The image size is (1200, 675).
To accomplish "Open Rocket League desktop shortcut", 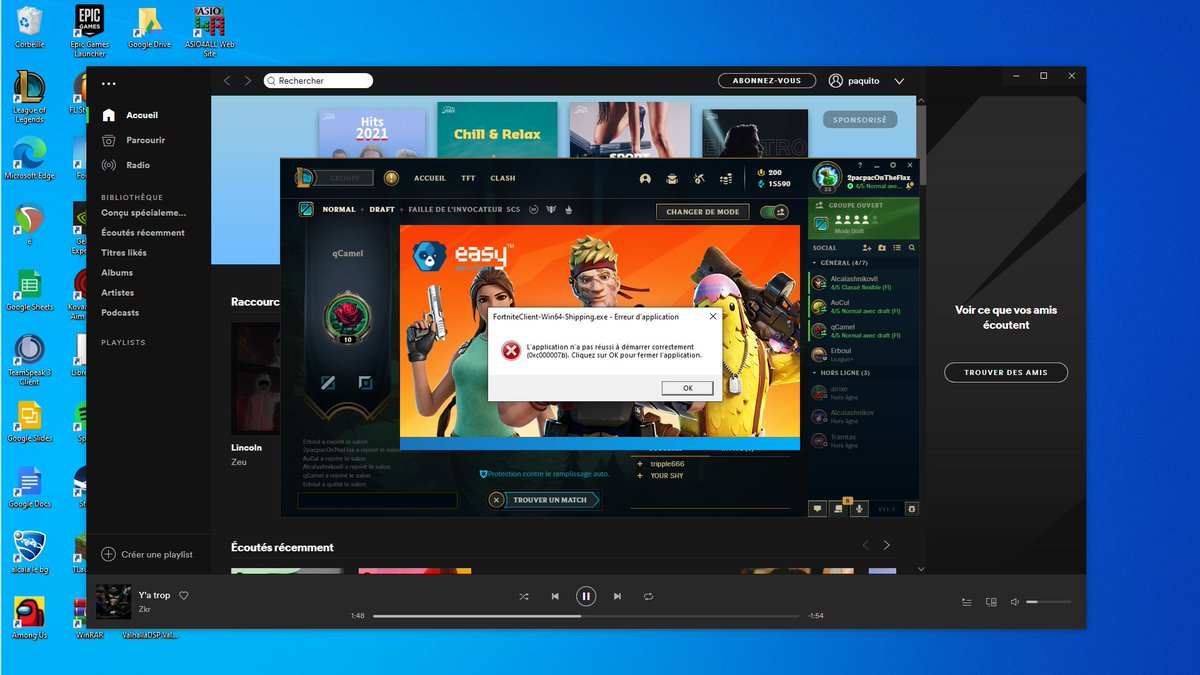I will [29, 552].
